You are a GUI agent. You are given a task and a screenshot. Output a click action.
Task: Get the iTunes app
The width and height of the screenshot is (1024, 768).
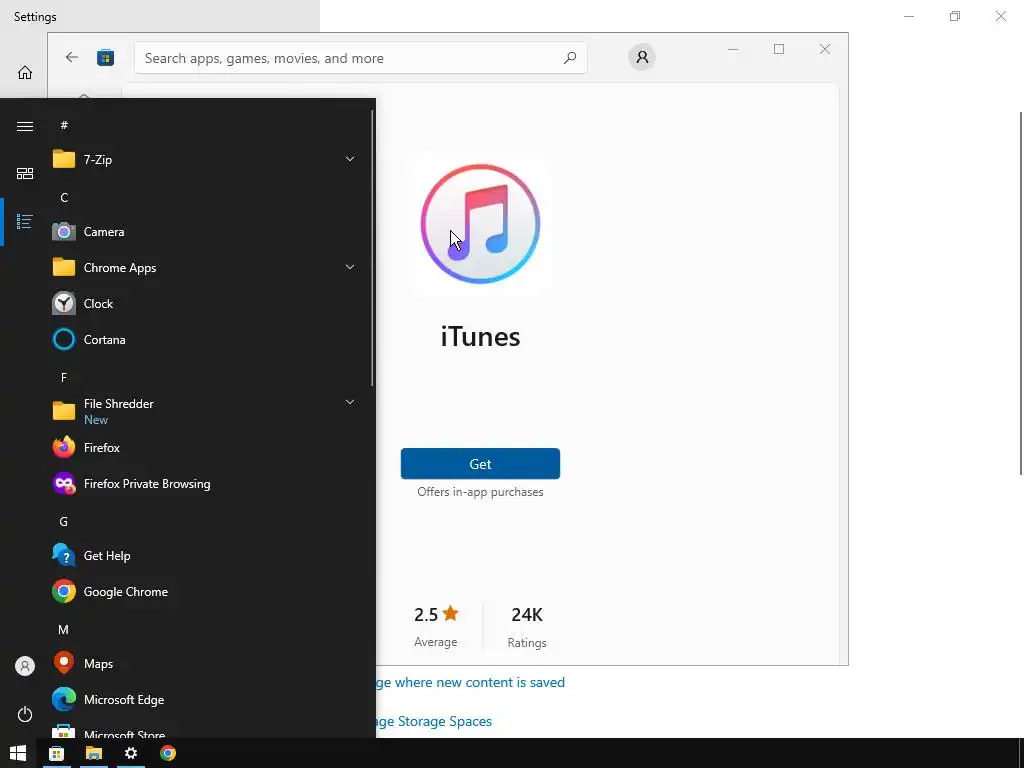(x=481, y=464)
